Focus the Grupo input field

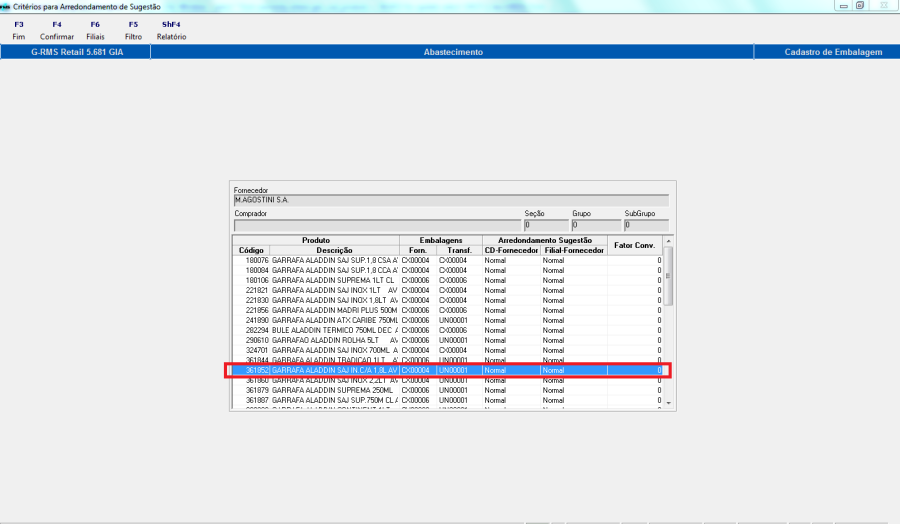click(596, 225)
